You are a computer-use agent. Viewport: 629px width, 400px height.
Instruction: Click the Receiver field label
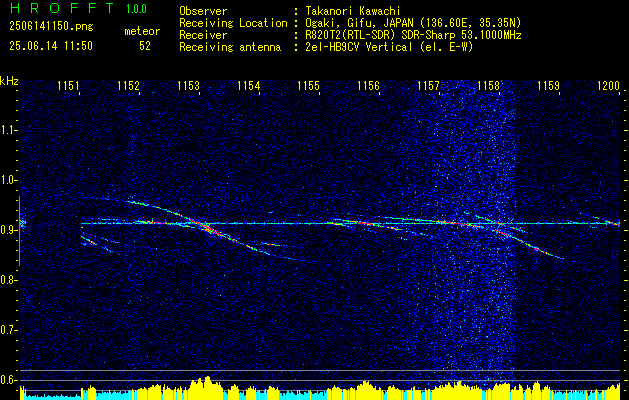tap(203, 35)
